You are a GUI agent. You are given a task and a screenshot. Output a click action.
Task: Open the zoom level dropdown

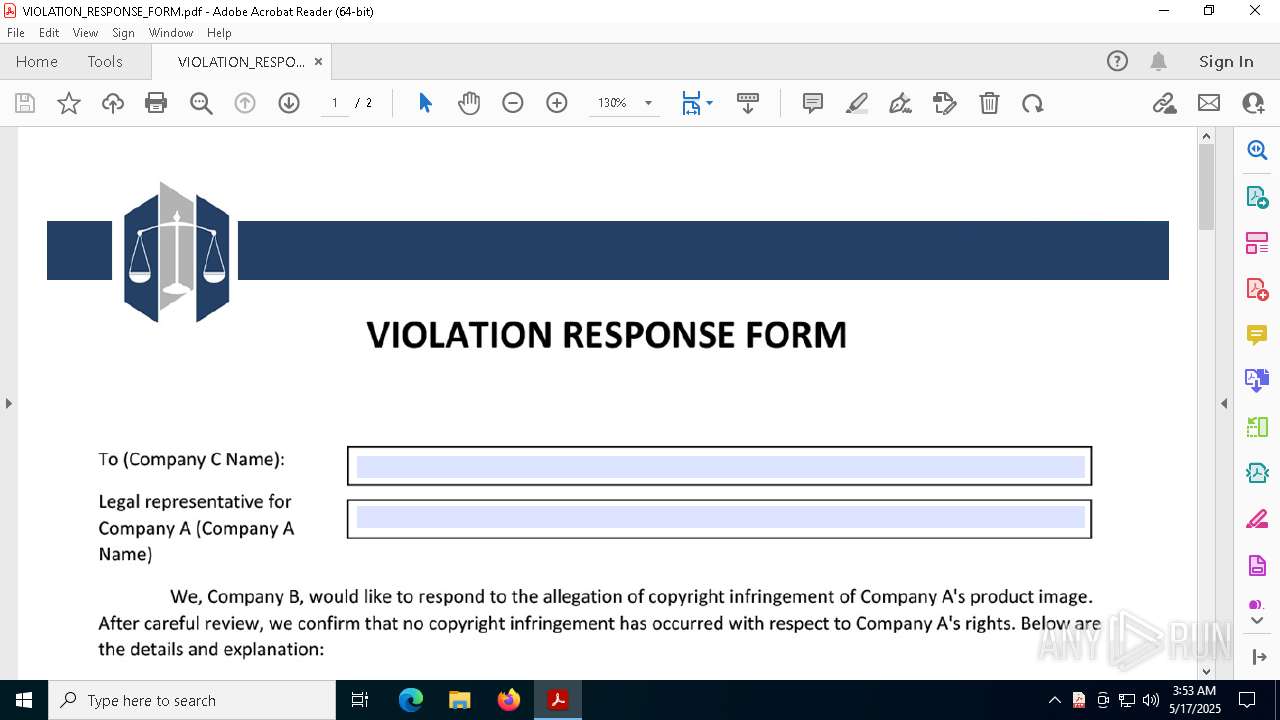[648, 103]
